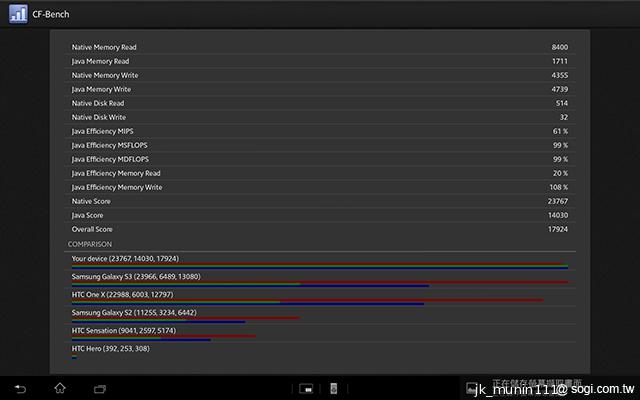Select the Java Score row

(x=320, y=215)
